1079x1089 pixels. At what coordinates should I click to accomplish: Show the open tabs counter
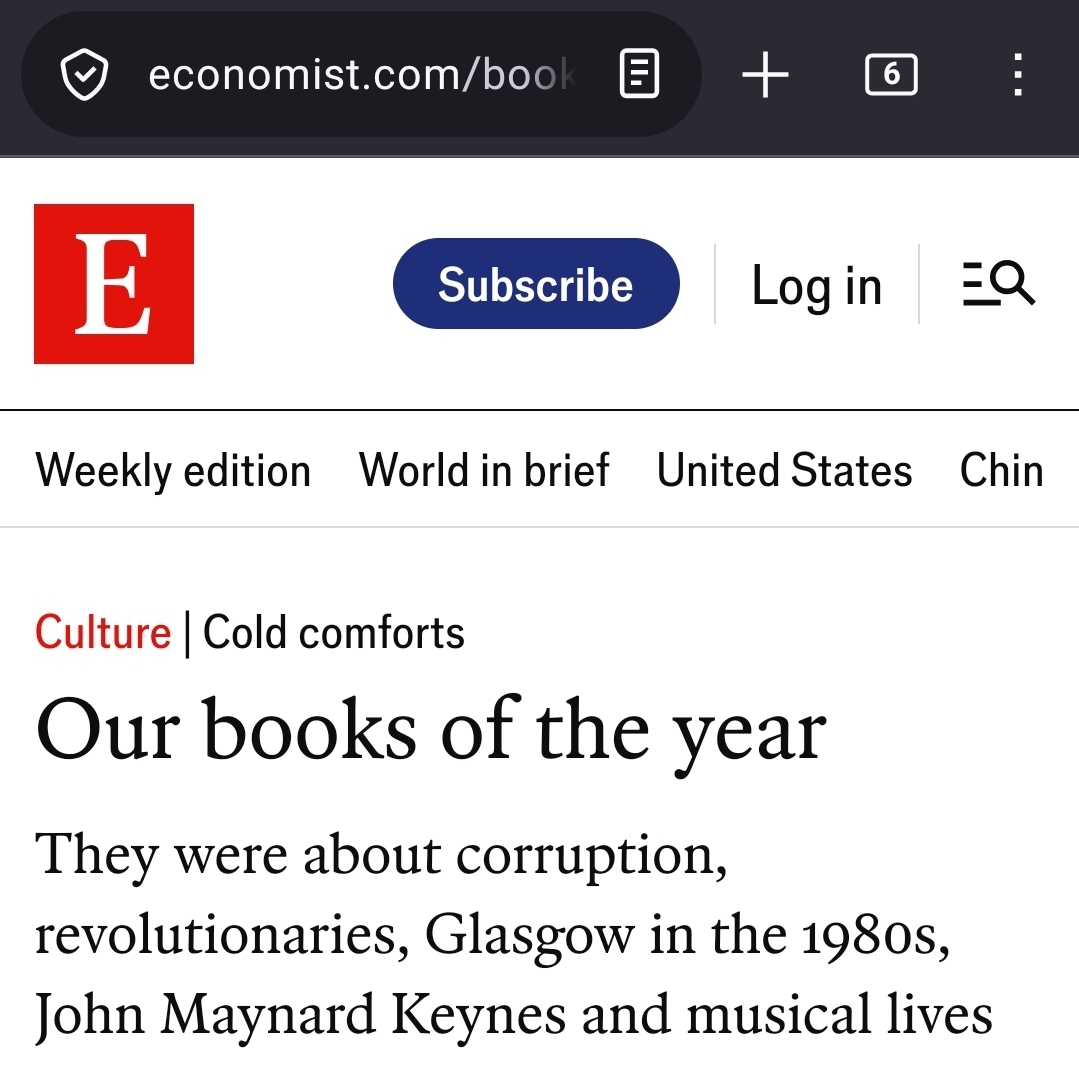click(x=890, y=75)
